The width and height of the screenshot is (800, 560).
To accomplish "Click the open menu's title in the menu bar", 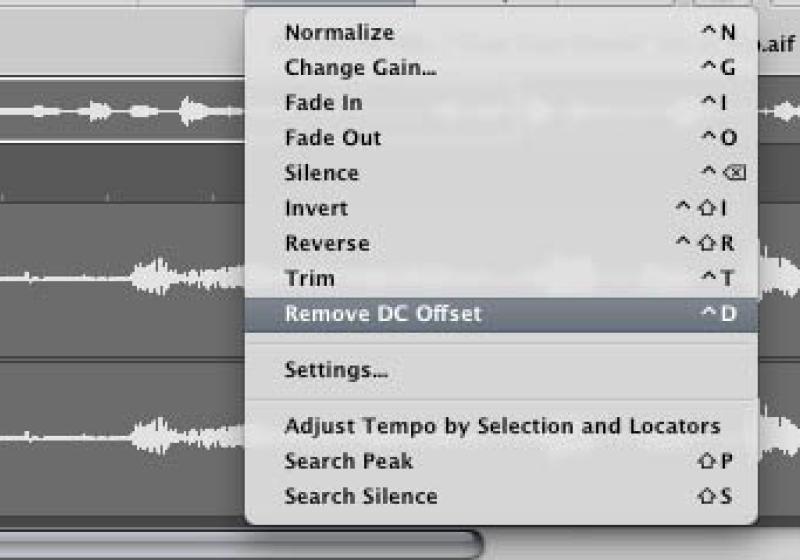I will coord(330,4).
